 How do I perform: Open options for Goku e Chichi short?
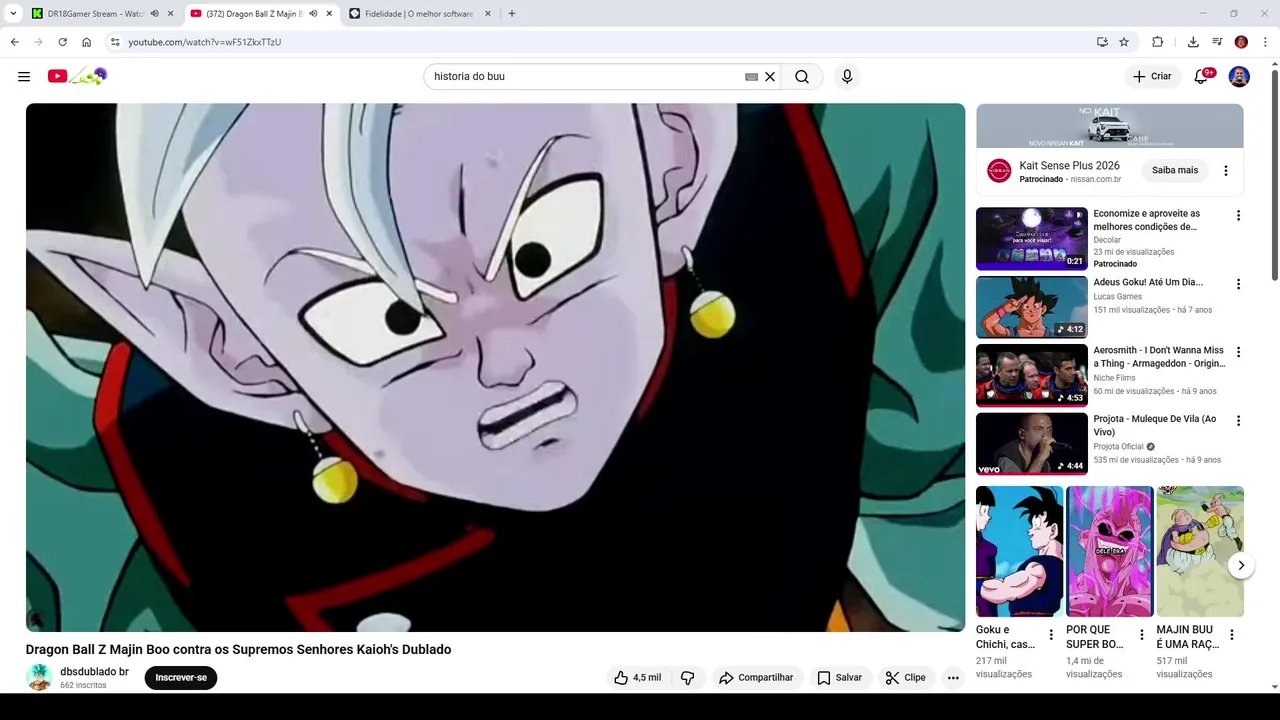pos(1051,635)
